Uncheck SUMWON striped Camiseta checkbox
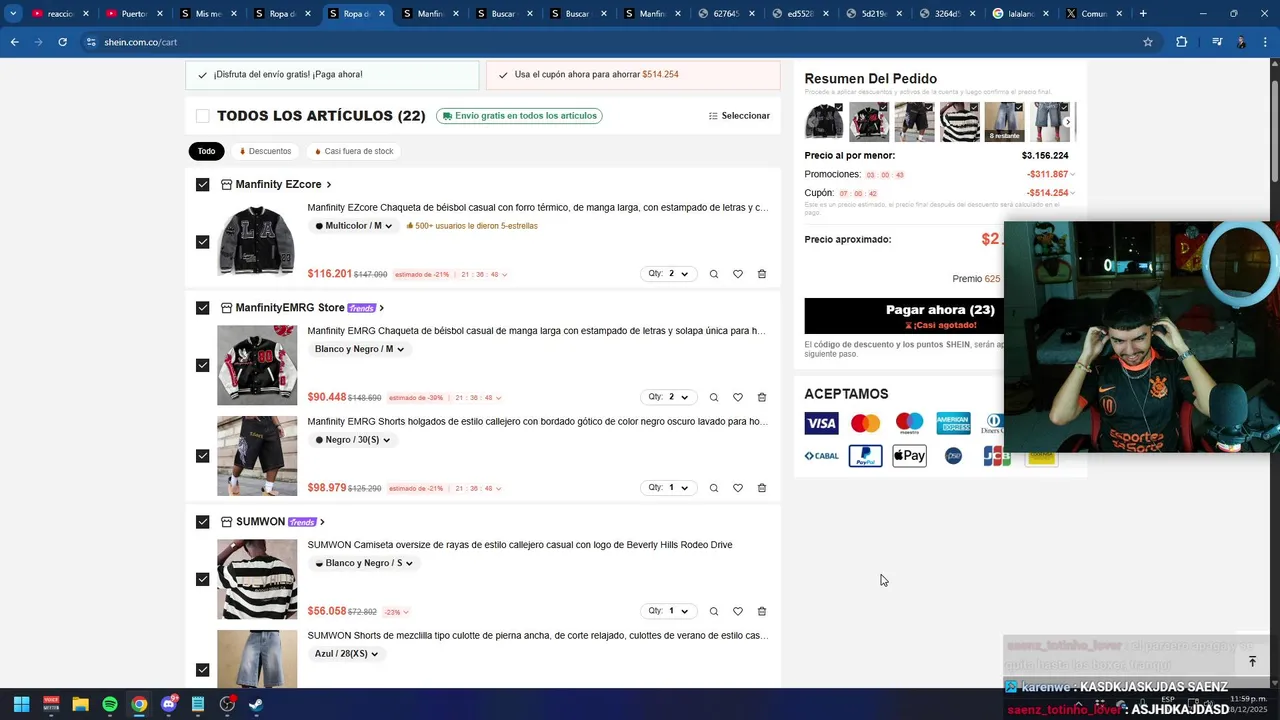The width and height of the screenshot is (1280, 720). click(x=203, y=579)
